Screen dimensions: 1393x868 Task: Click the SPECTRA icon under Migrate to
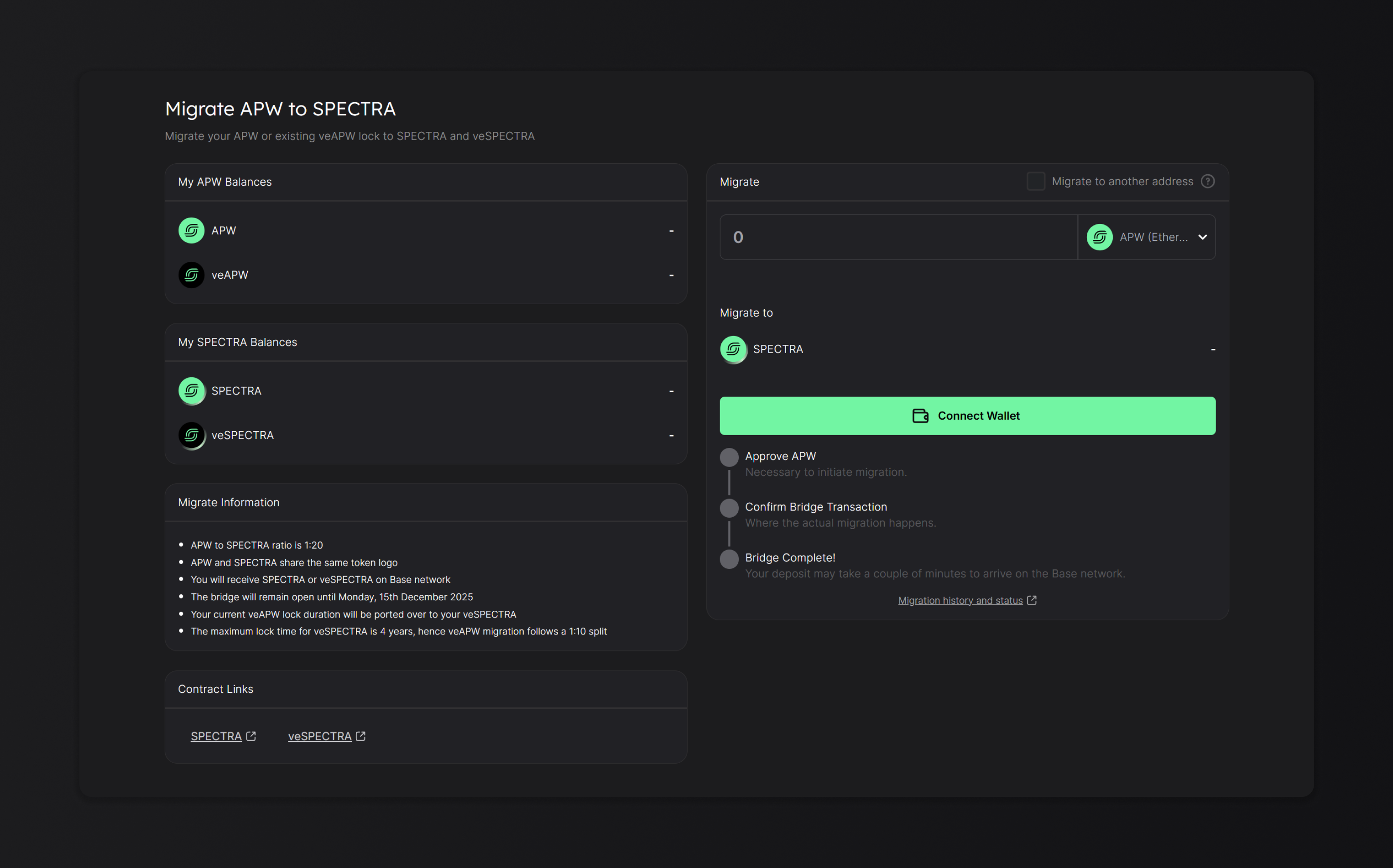click(733, 349)
